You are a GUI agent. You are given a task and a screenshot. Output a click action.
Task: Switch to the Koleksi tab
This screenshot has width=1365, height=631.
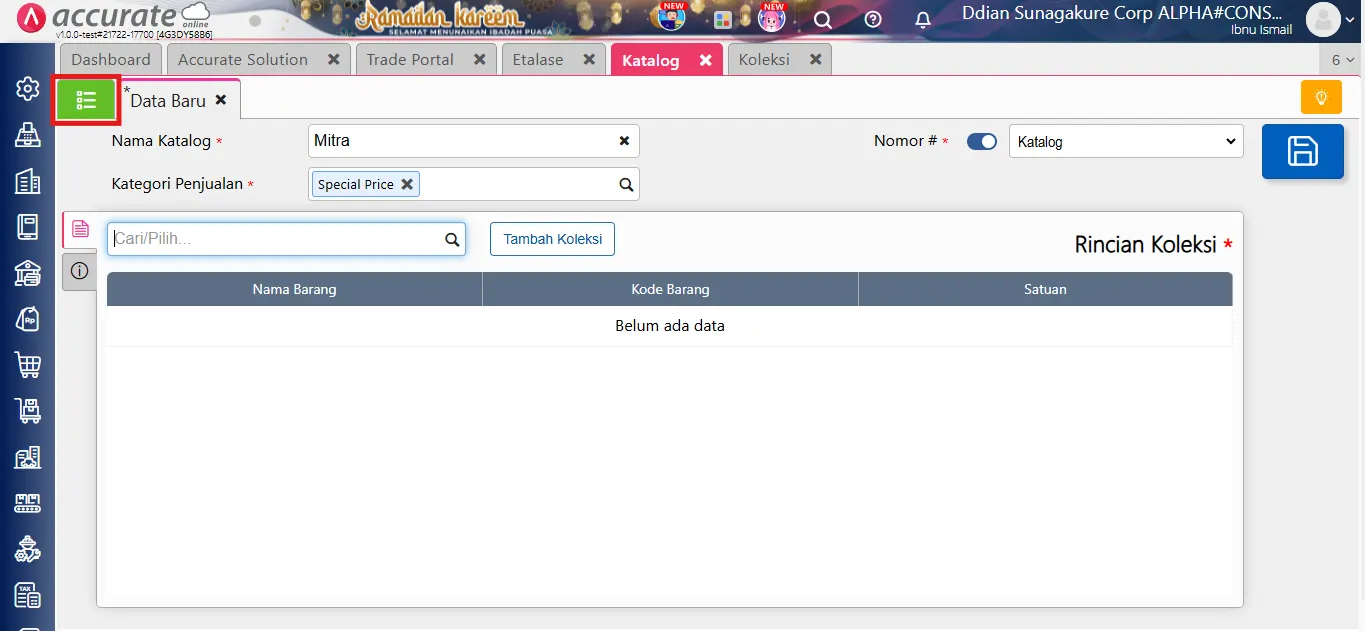coord(765,59)
